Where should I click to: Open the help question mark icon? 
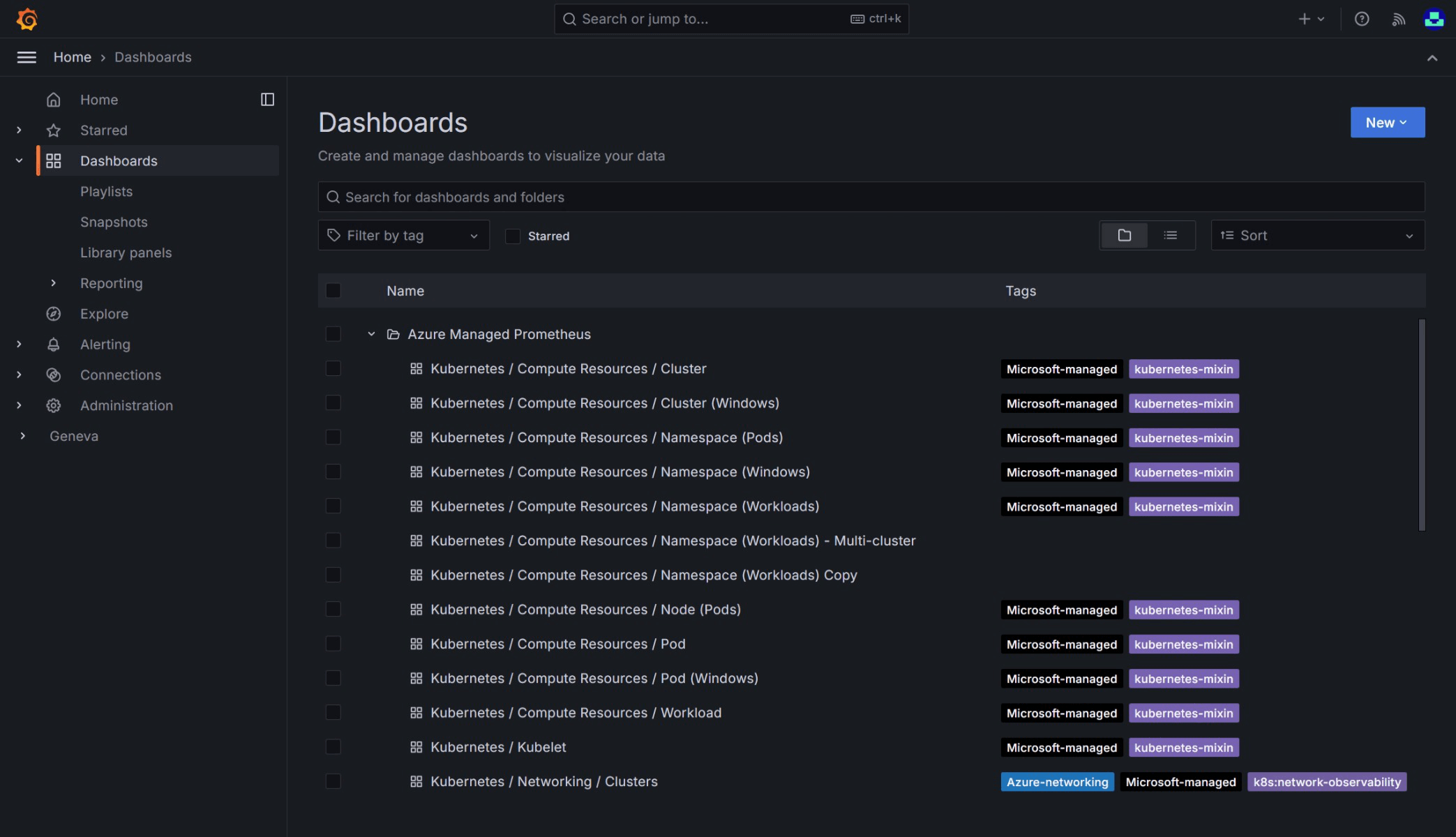pos(1361,19)
